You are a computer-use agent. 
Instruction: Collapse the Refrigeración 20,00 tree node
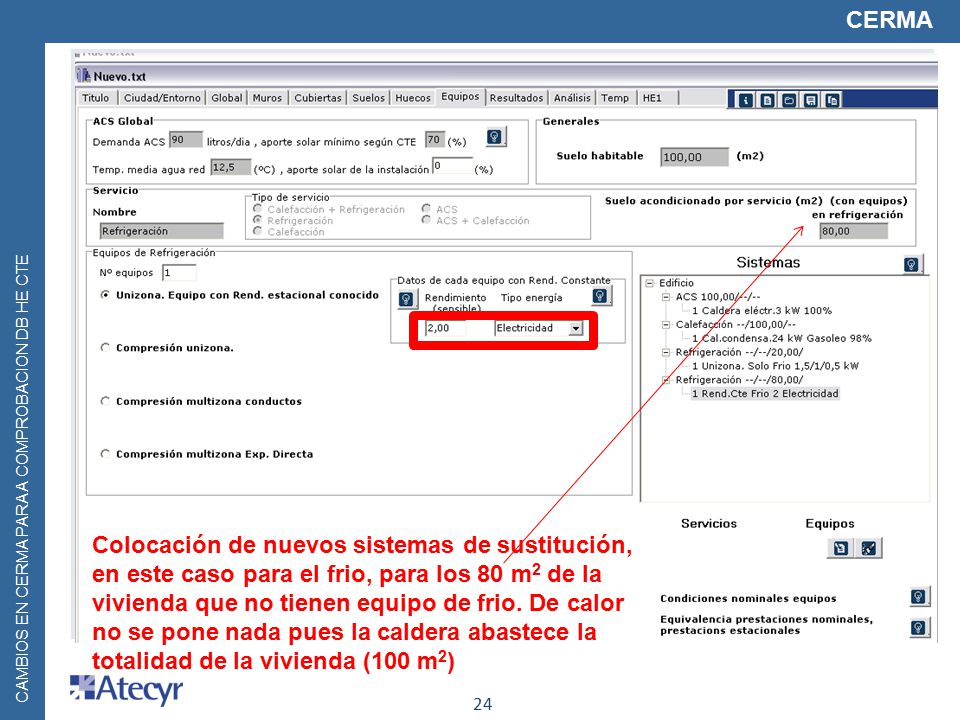pyautogui.click(x=666, y=352)
